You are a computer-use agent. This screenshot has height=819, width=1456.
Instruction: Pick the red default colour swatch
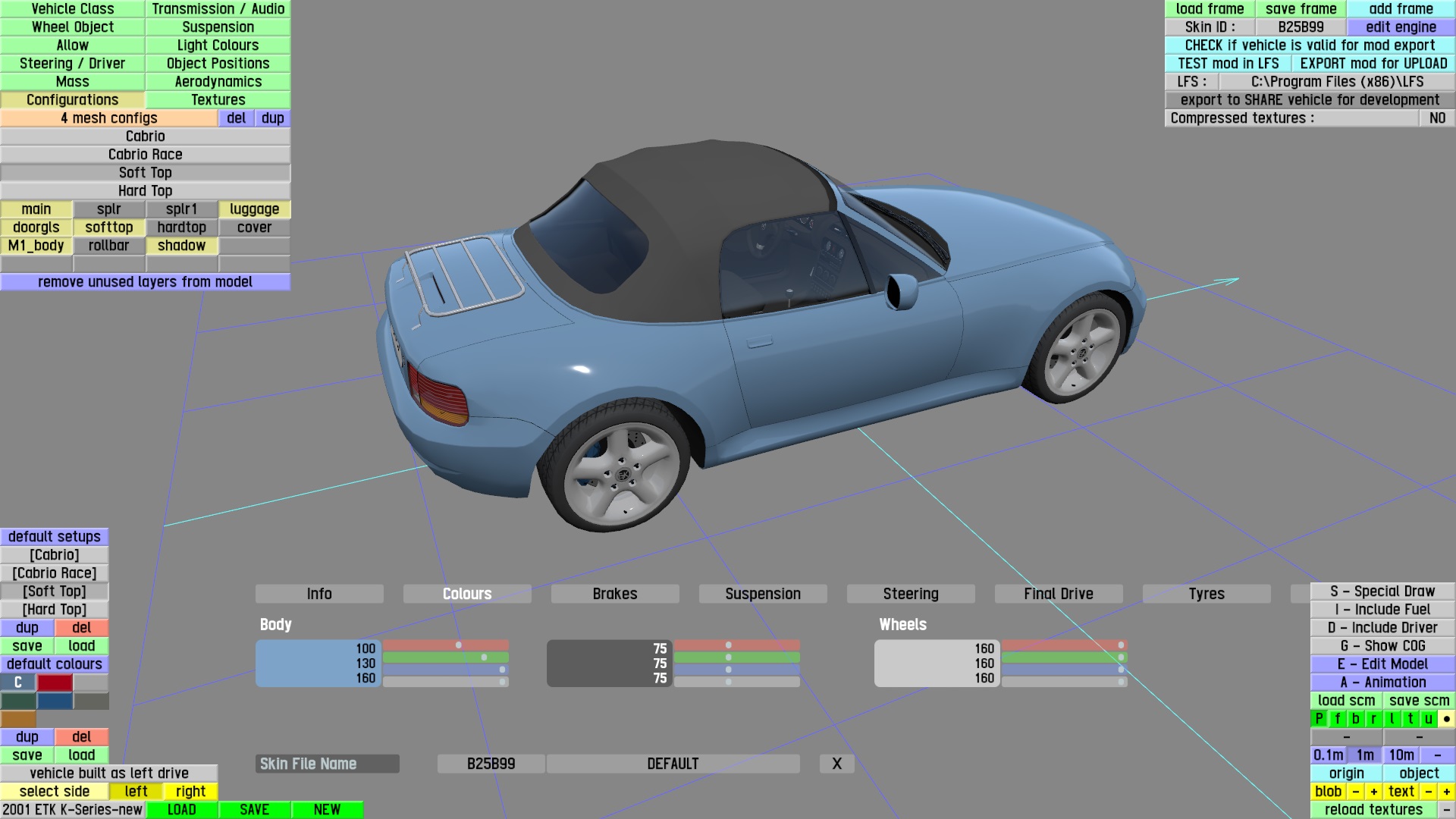55,682
